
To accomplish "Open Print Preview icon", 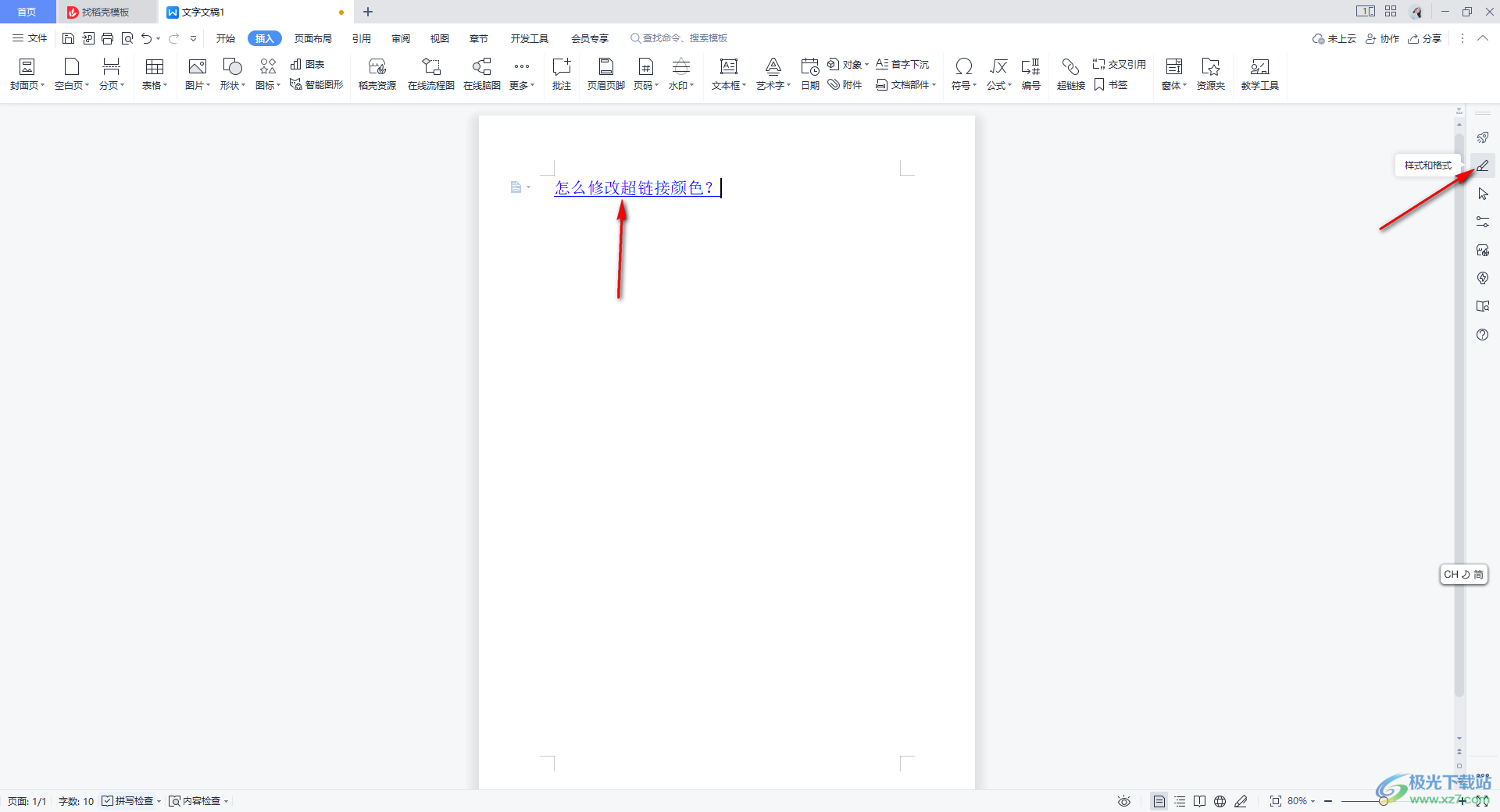I will point(127,38).
